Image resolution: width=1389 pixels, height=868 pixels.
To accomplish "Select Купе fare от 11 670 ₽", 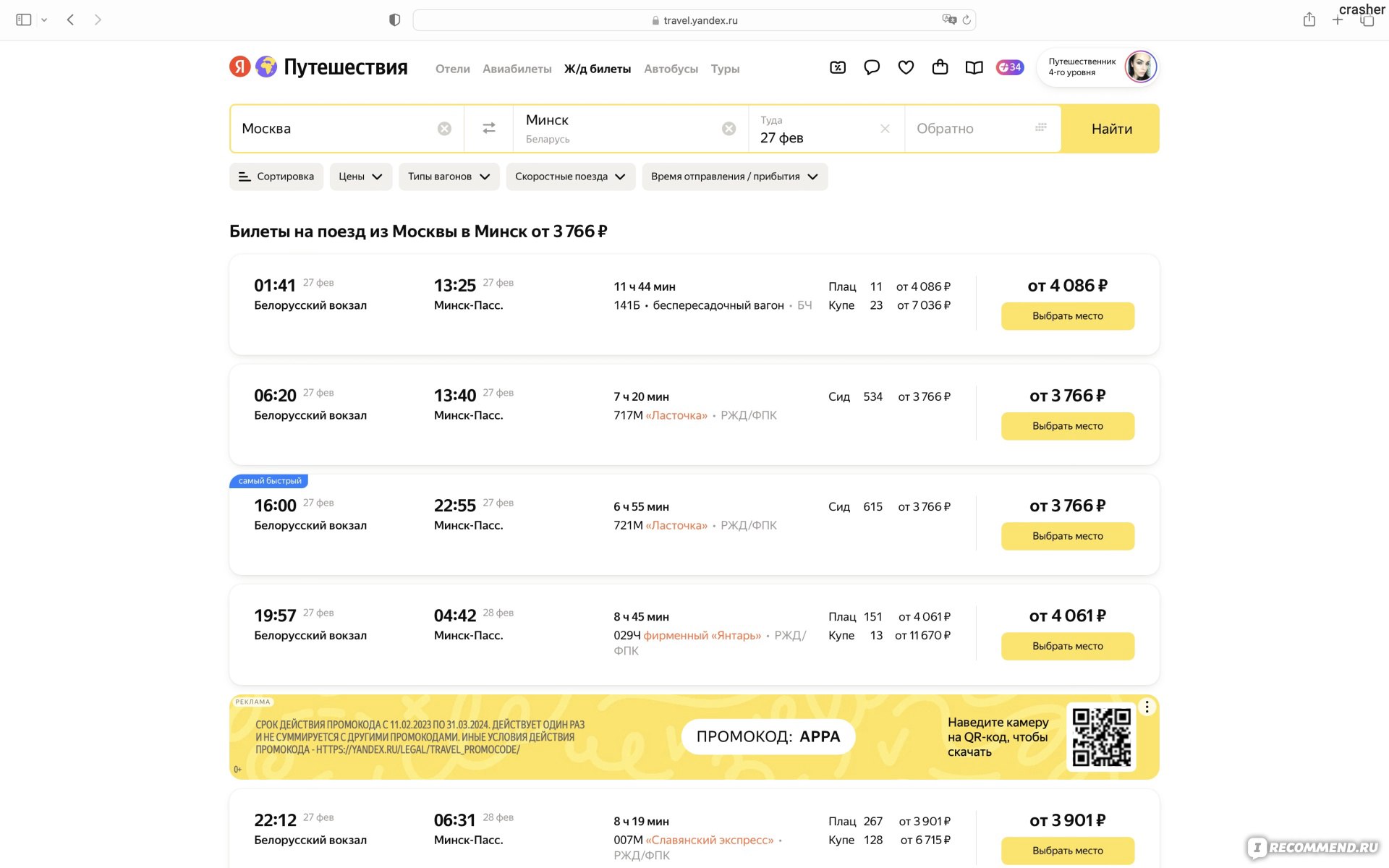I will 890,635.
